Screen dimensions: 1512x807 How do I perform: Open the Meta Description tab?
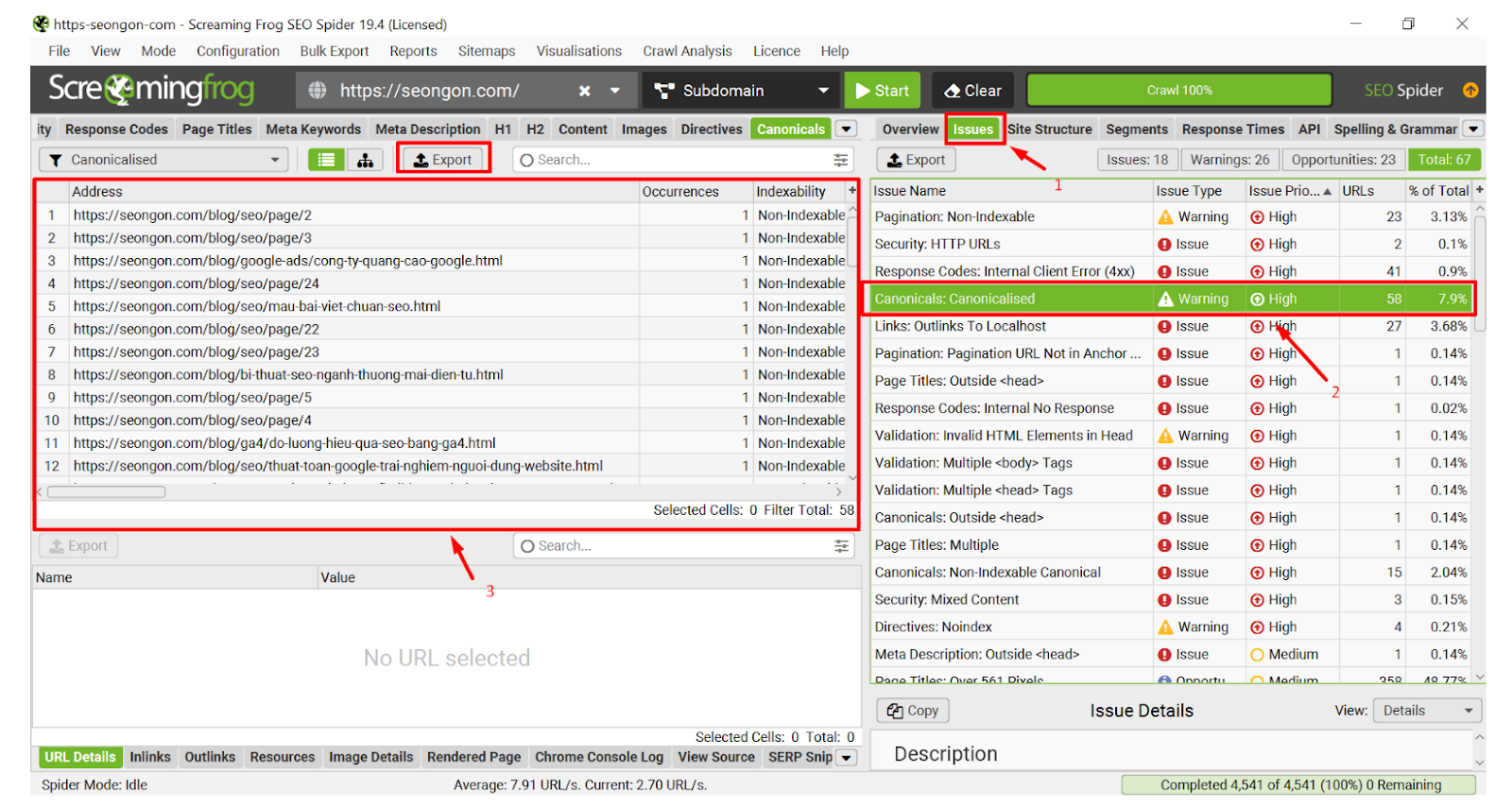click(428, 129)
